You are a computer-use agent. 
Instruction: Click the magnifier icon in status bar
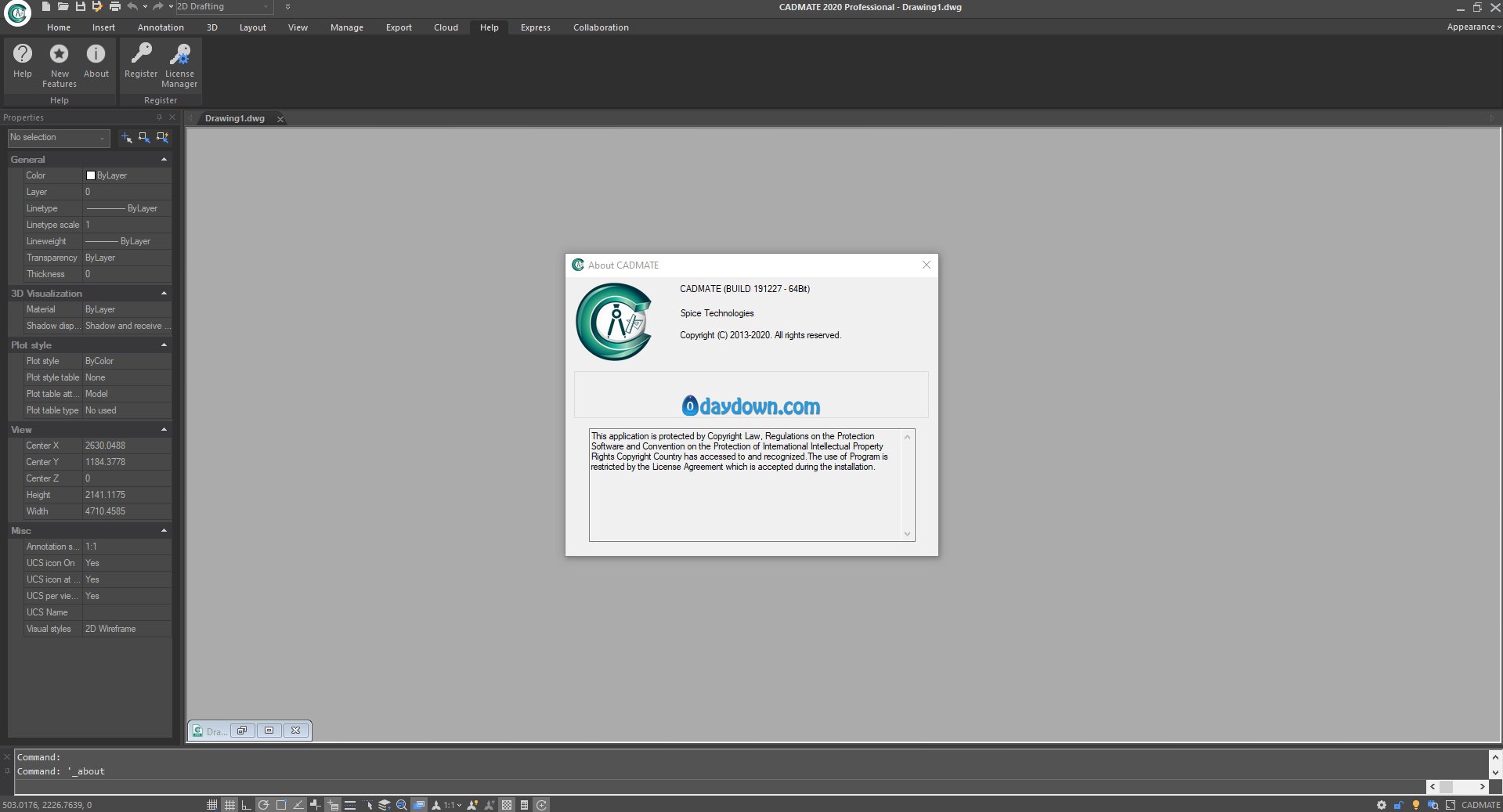pos(402,805)
